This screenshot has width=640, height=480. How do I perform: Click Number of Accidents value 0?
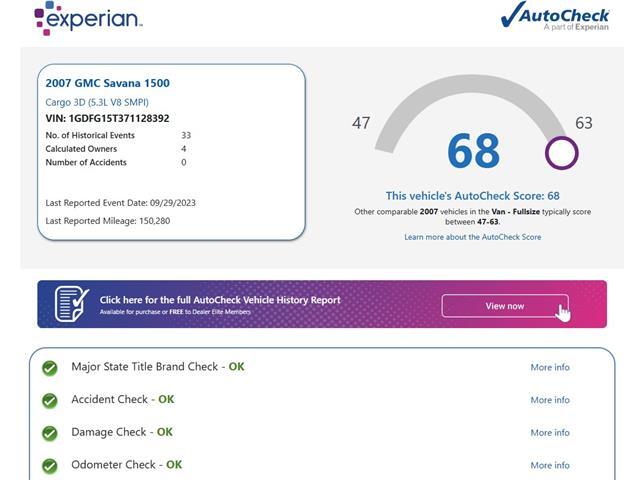tap(184, 162)
